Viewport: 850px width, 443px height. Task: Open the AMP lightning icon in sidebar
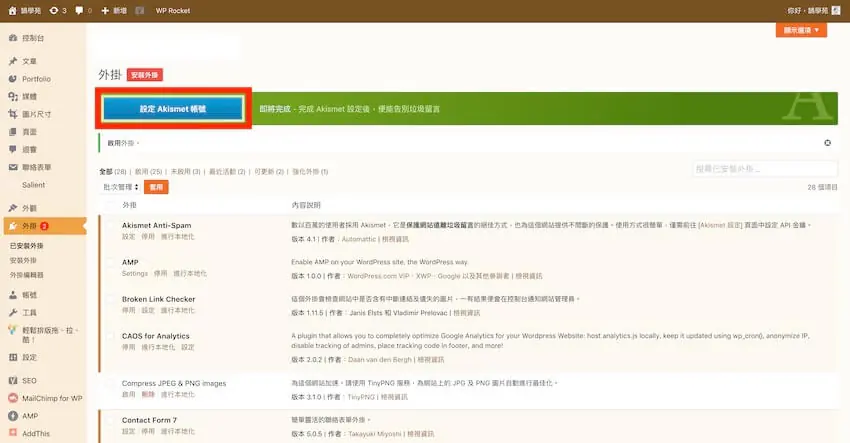point(13,416)
